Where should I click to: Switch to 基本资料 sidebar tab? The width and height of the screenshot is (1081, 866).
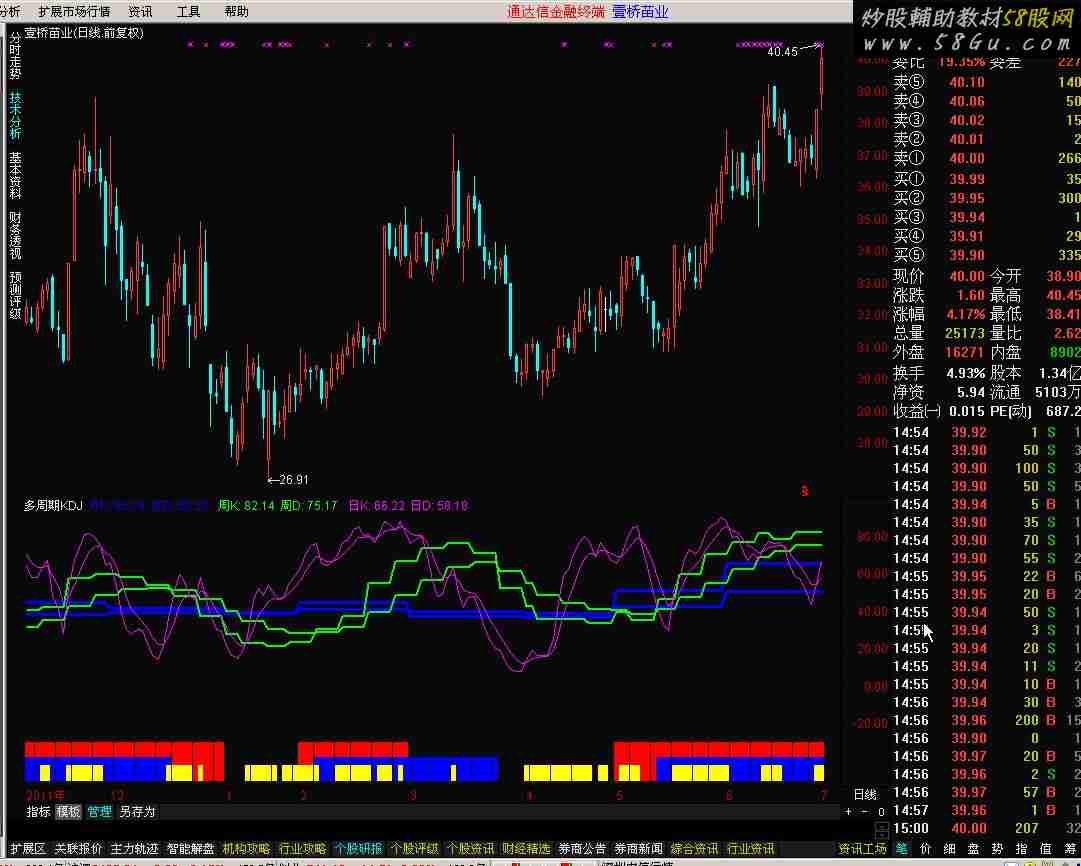(15, 175)
